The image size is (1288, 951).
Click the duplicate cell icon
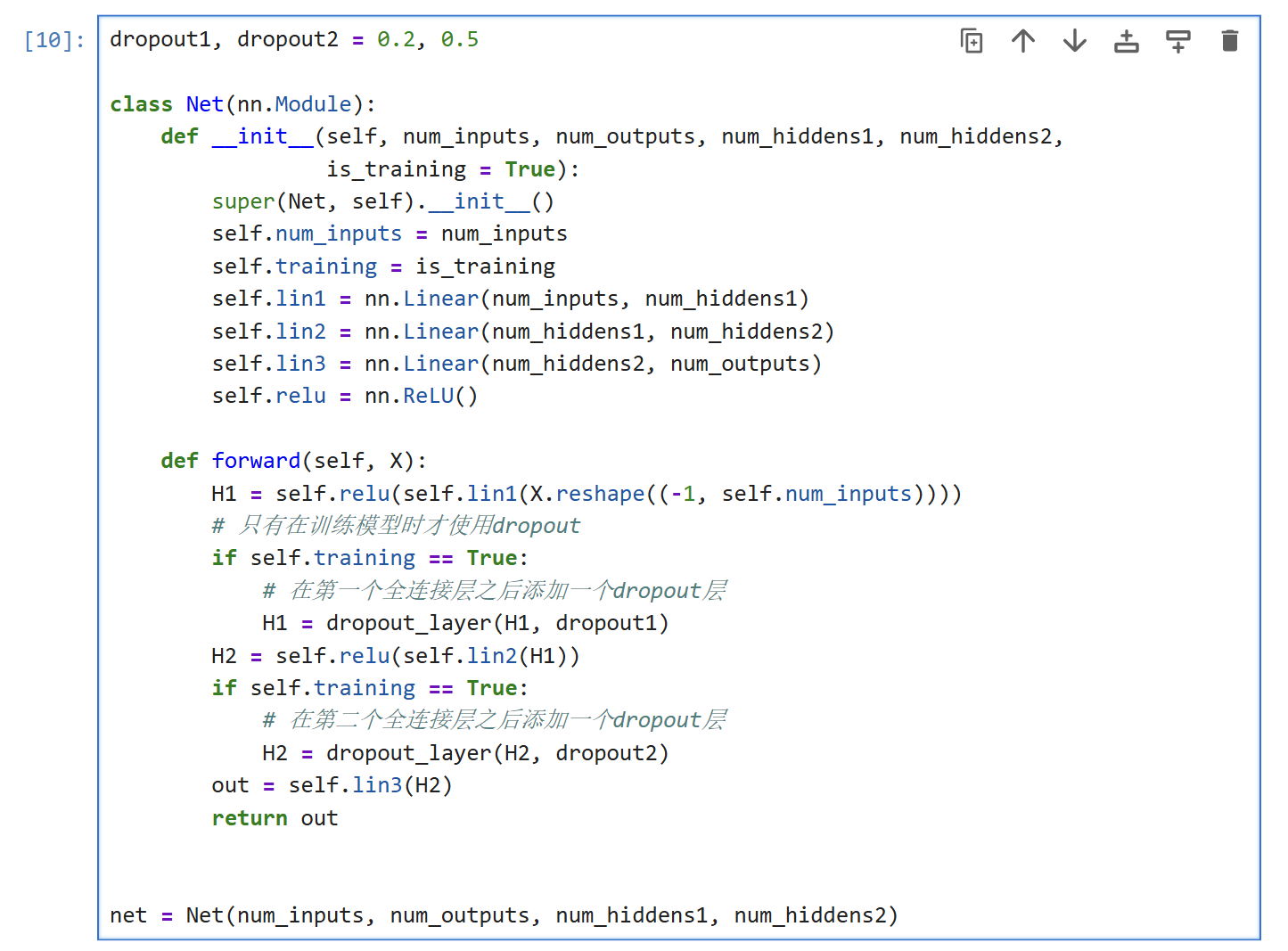click(971, 41)
